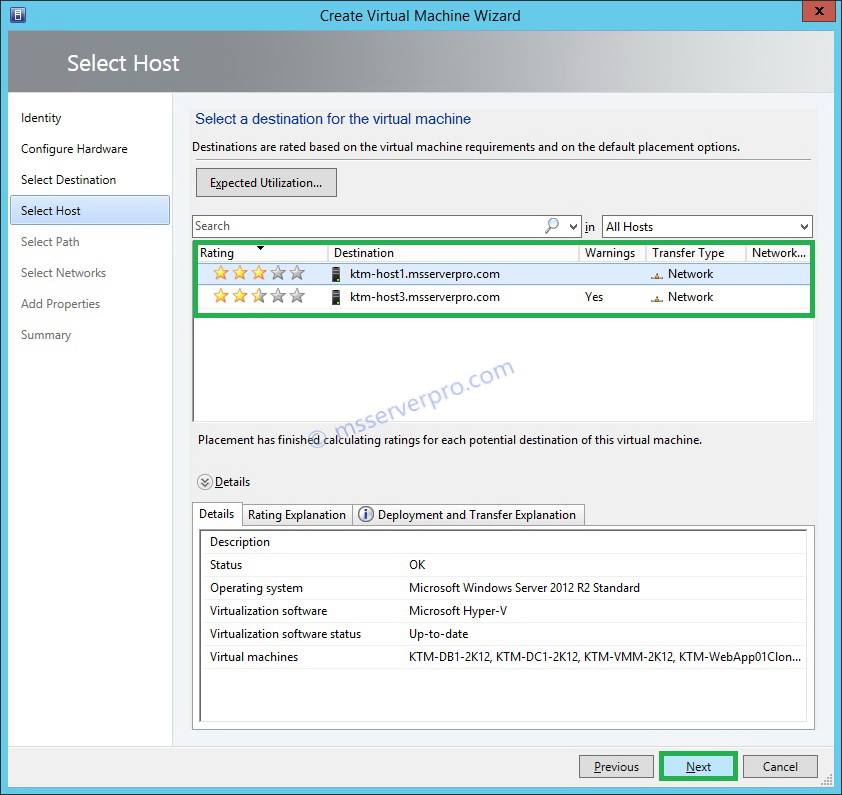Click the server icon beside ktm-host1.msserverpro.com
The width and height of the screenshot is (842, 795).
[x=336, y=274]
